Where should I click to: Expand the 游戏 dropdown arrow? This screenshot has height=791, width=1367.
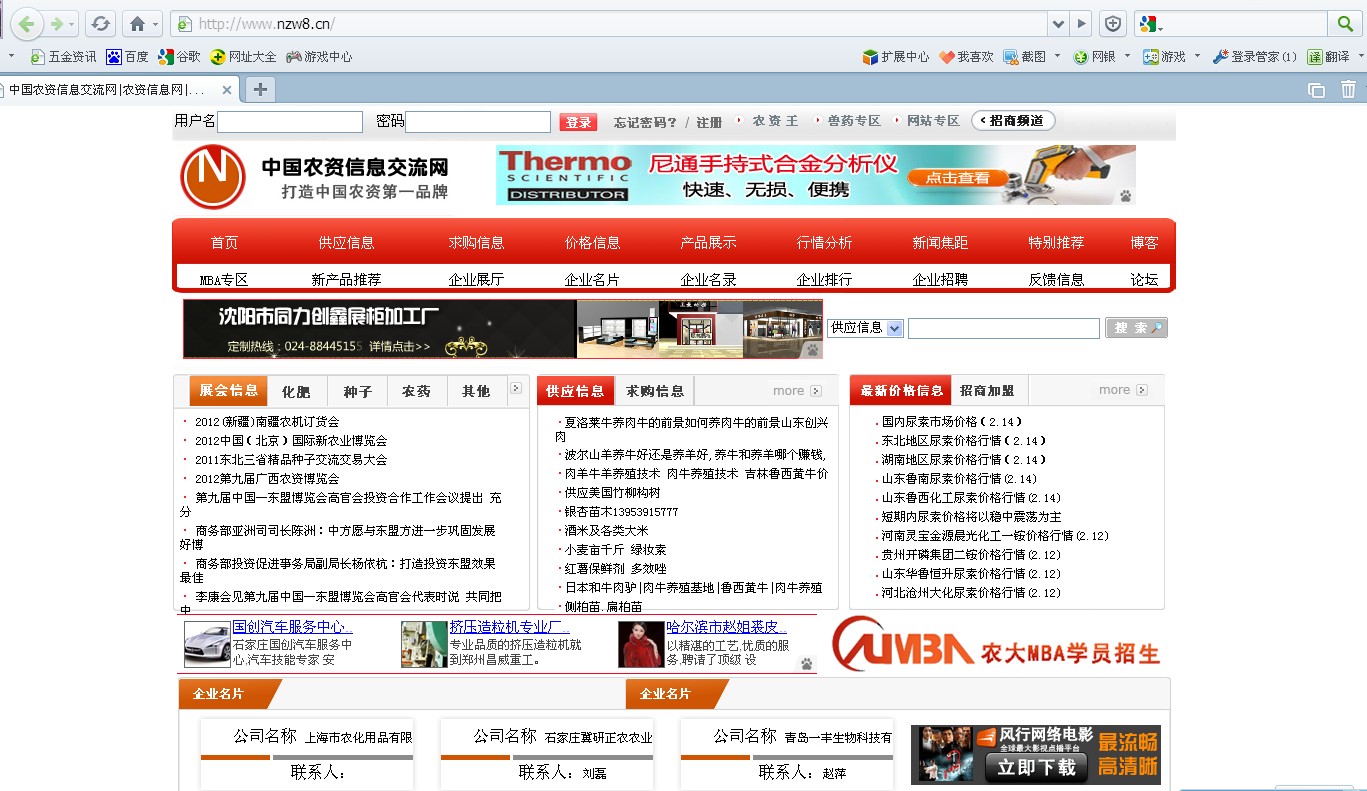1196,57
